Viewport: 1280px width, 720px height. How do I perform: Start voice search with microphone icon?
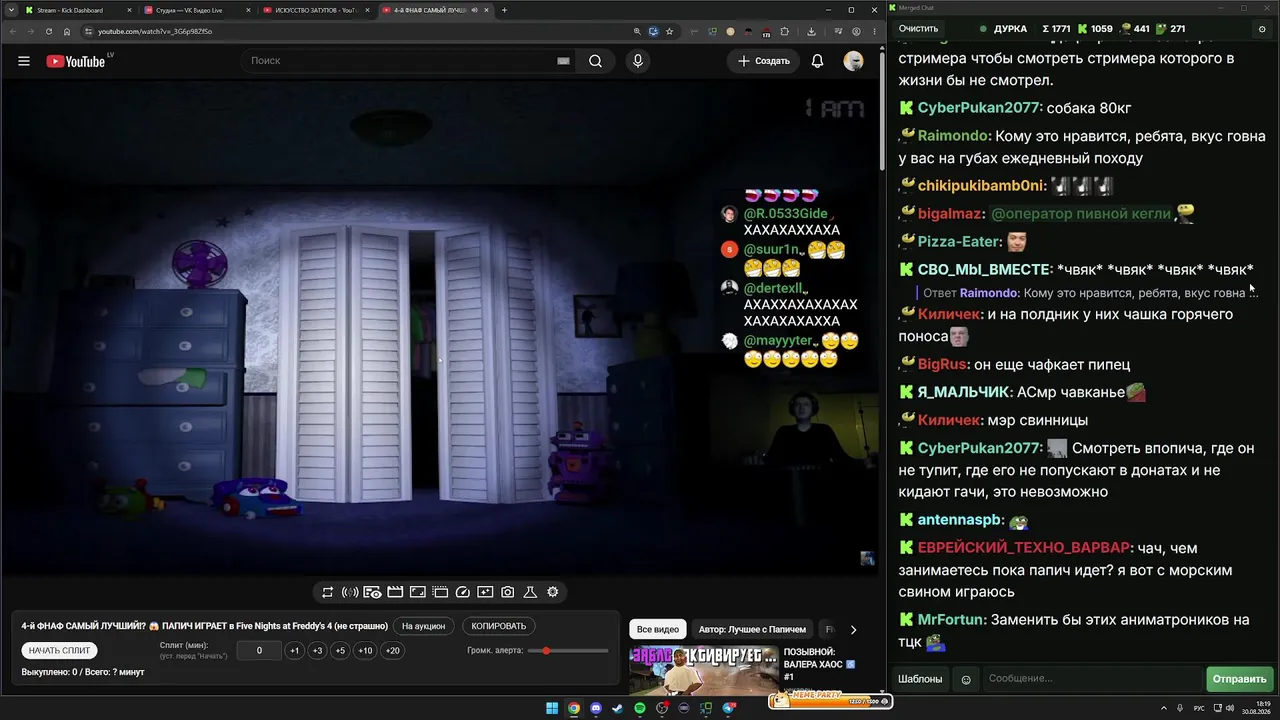(x=638, y=61)
